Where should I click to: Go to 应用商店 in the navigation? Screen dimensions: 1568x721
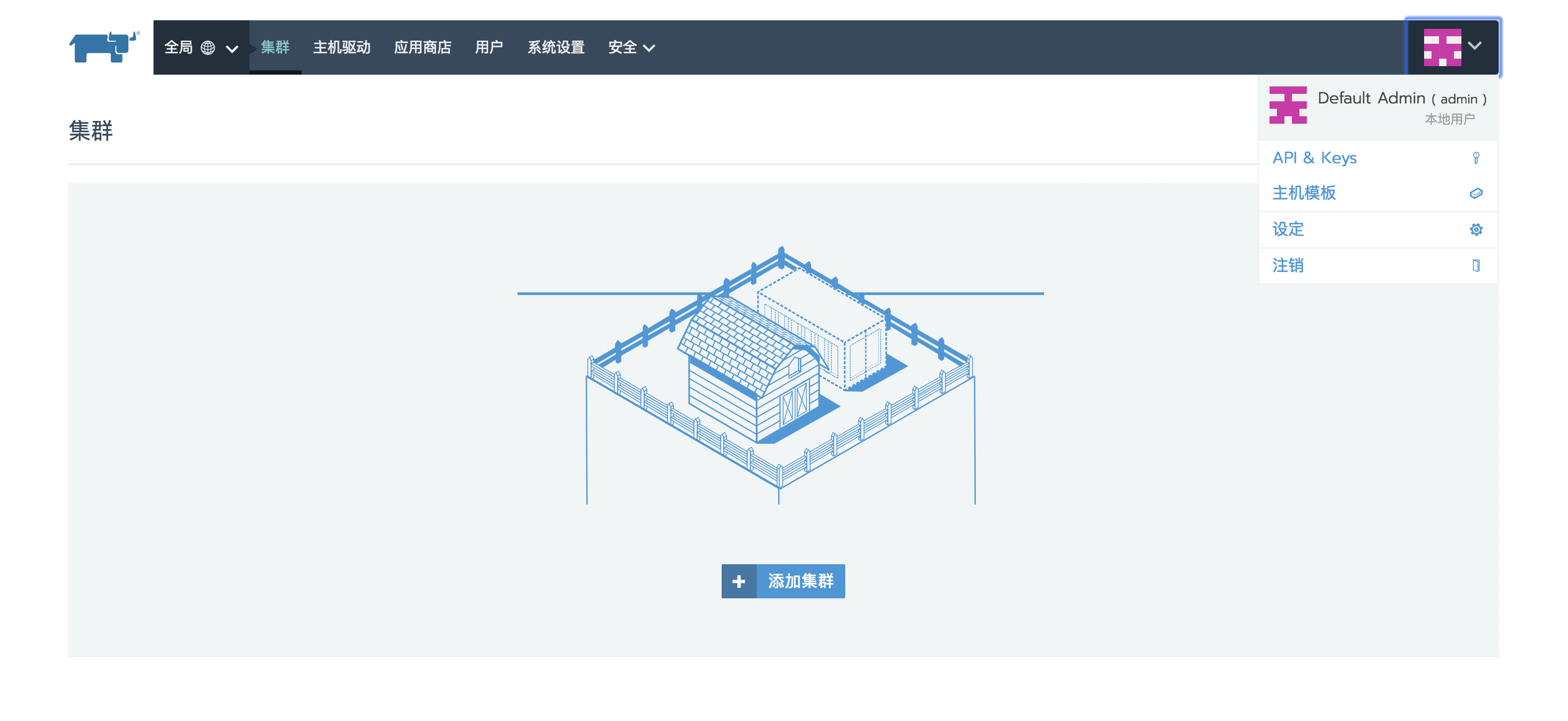tap(423, 47)
